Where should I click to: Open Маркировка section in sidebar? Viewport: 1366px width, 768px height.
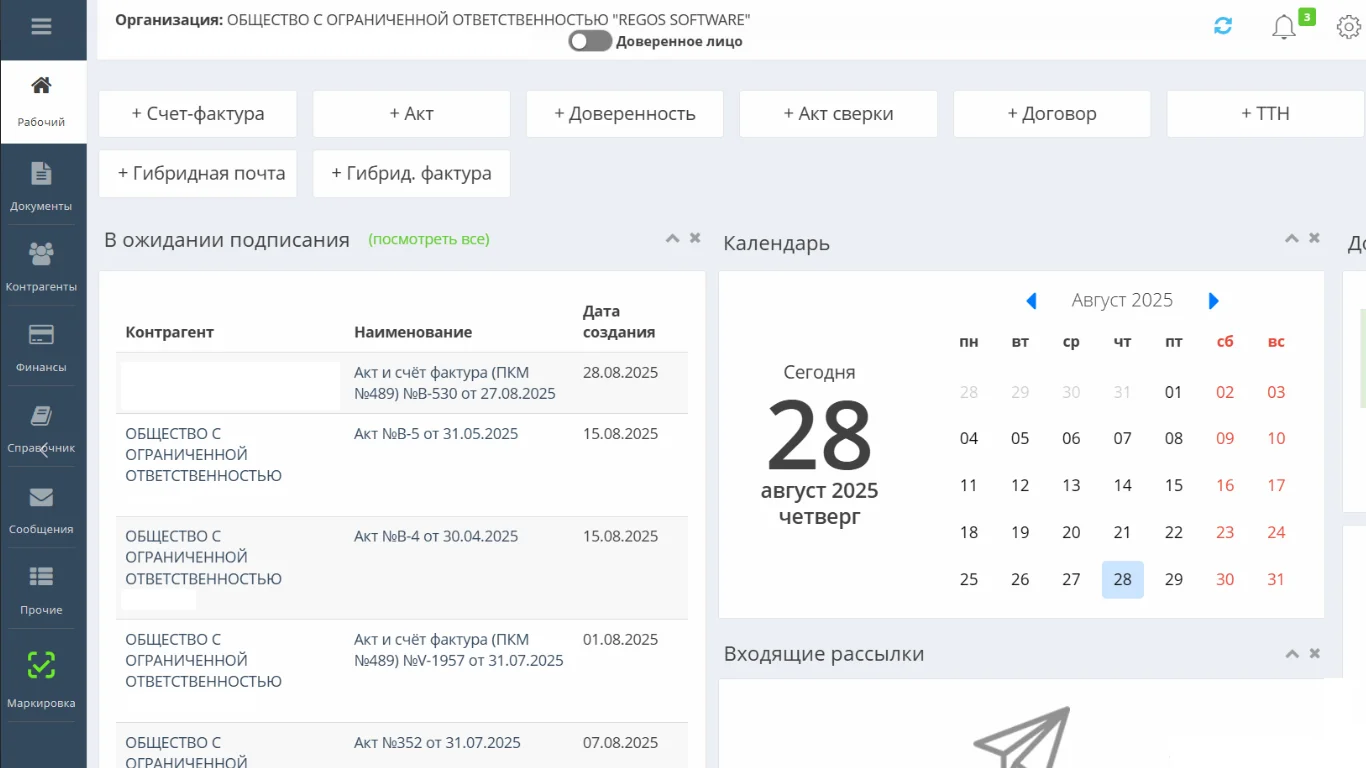click(41, 678)
